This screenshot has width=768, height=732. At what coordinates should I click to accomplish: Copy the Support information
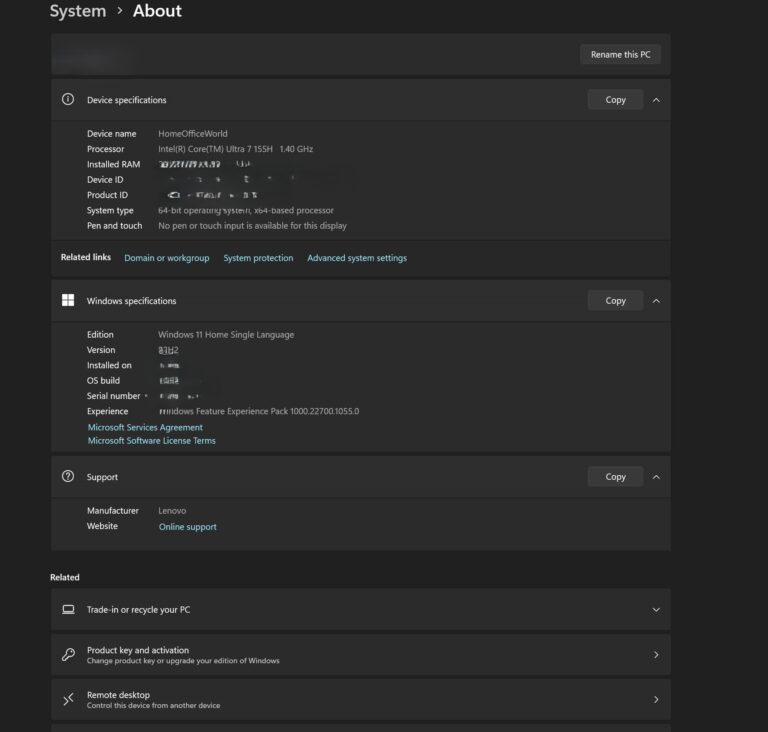[x=615, y=477]
